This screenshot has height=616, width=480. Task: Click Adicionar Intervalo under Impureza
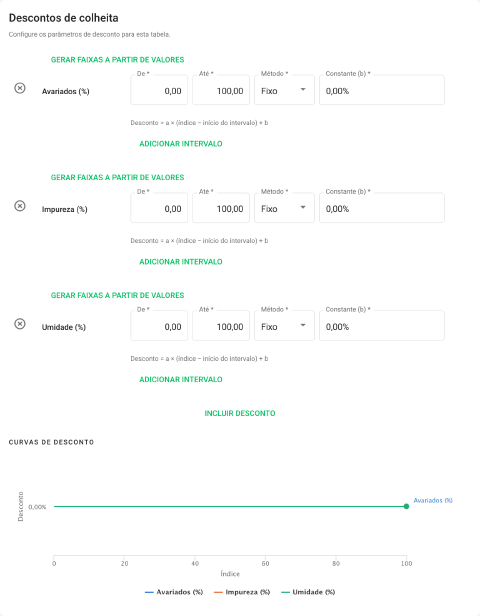click(x=181, y=262)
